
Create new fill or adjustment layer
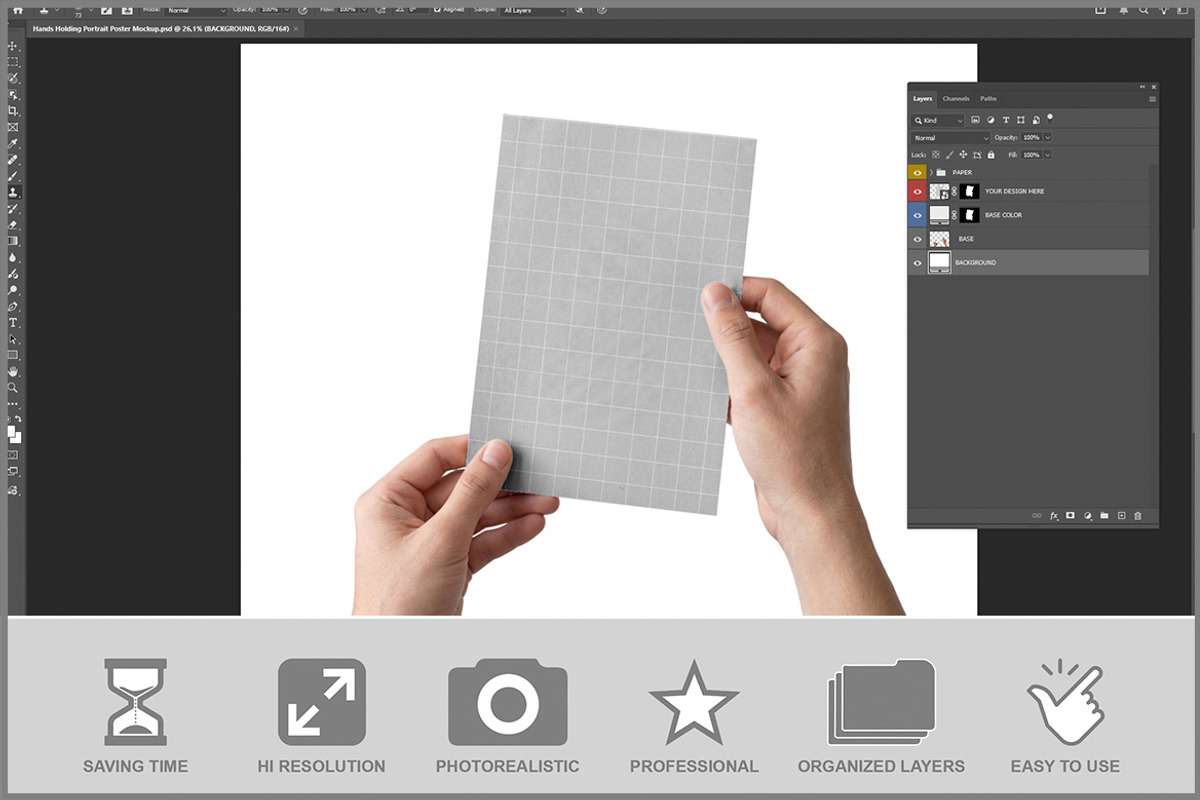click(x=1088, y=516)
